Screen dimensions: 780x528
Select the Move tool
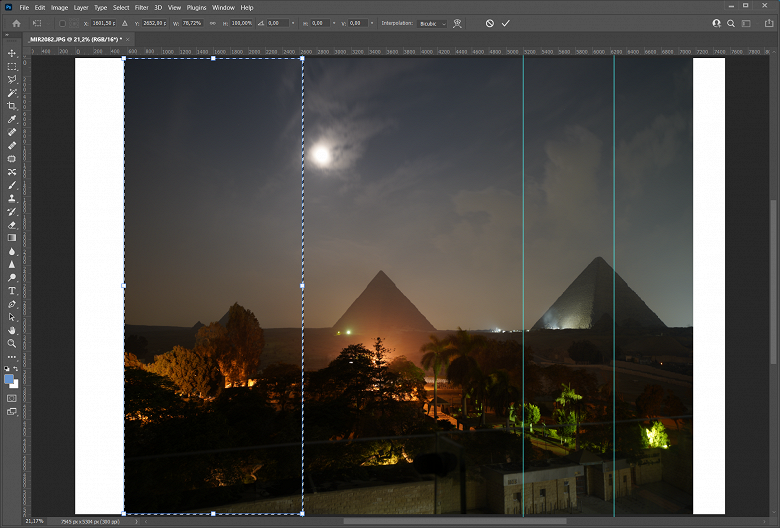click(12, 53)
